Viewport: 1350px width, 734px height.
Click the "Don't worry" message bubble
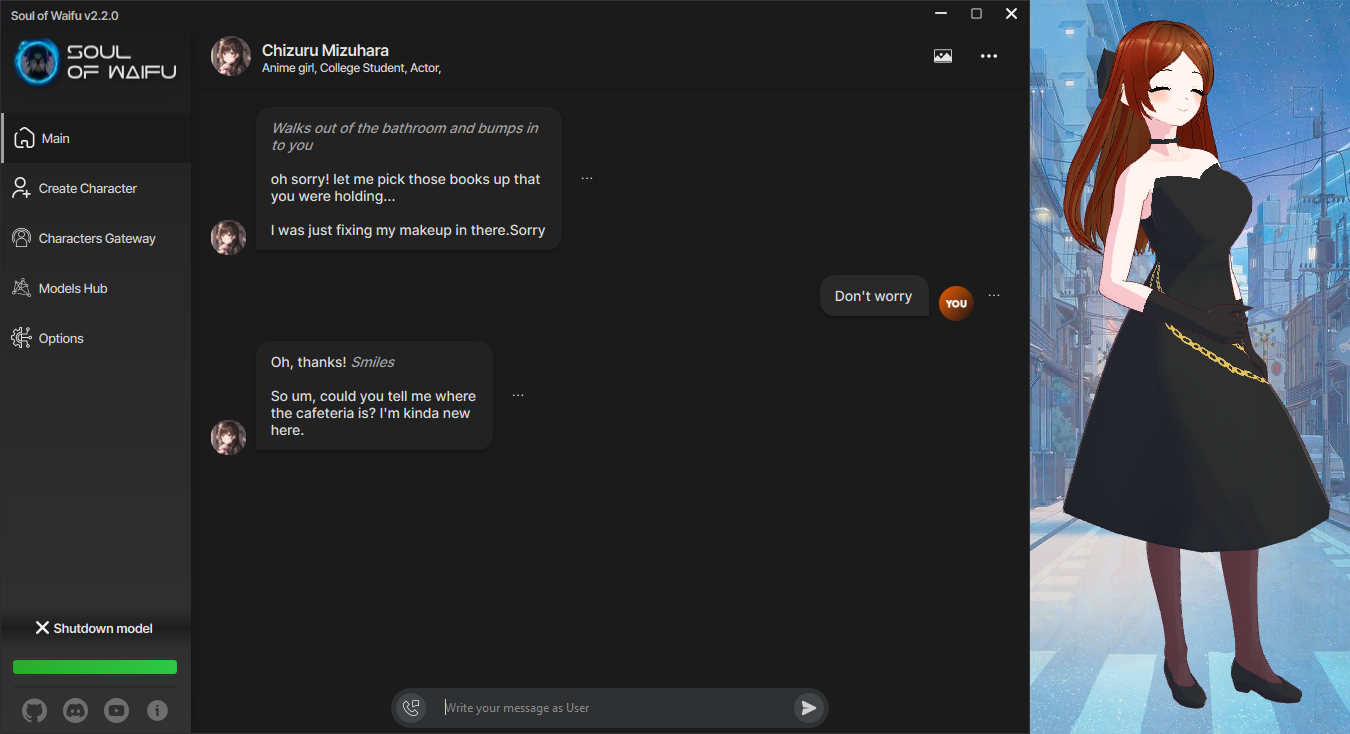tap(874, 296)
